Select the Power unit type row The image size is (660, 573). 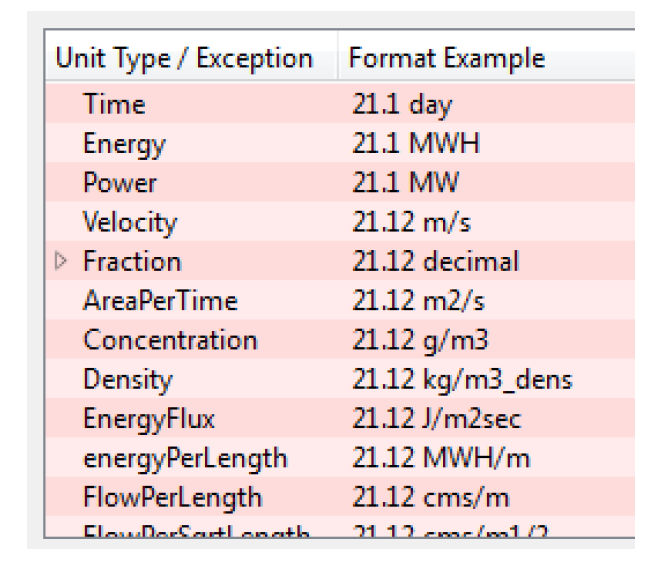point(120,183)
